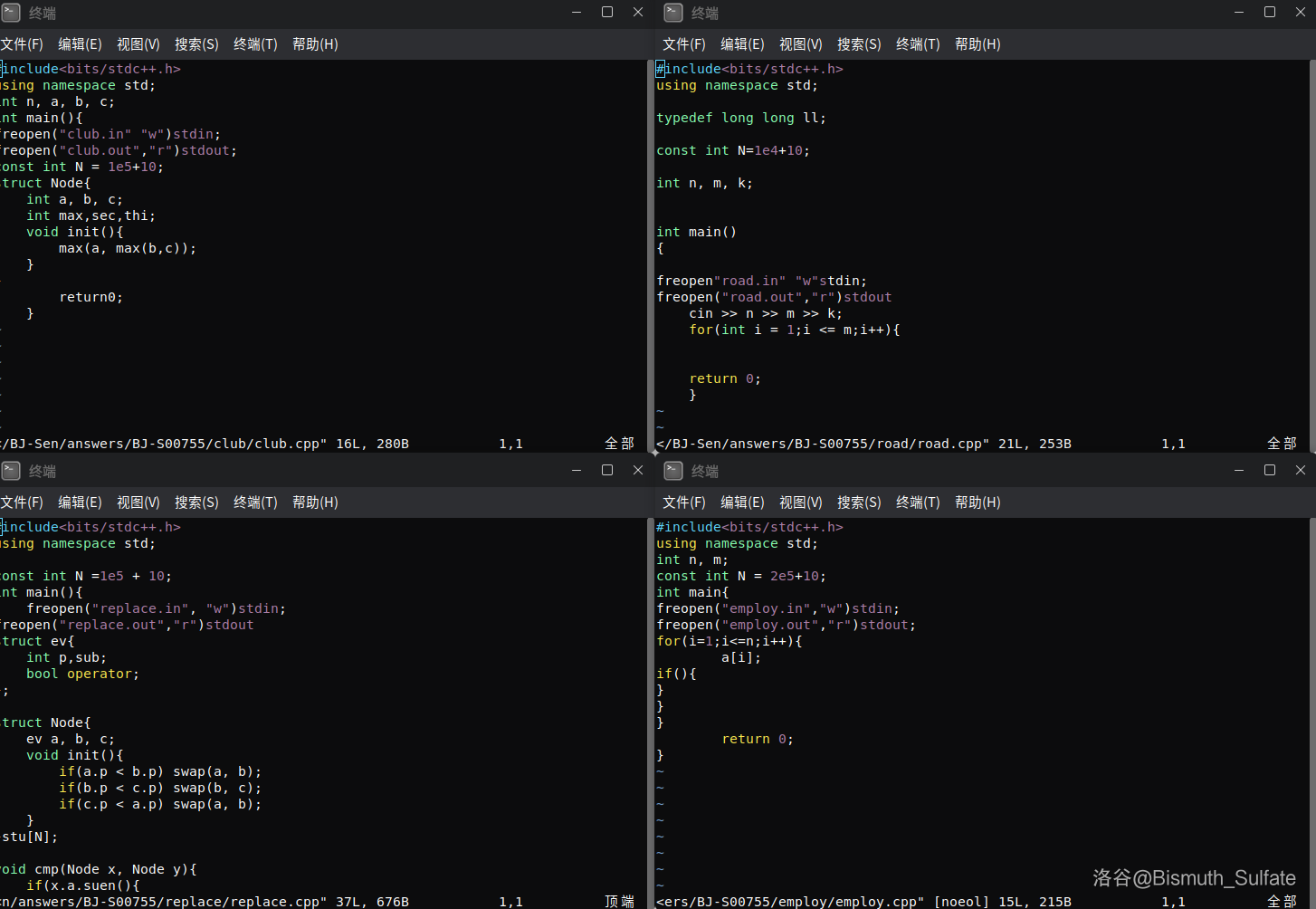Screen dimensions: 1316x909
Task: Click the terminal icon in club.cpp window title bar
Action: coord(11,13)
